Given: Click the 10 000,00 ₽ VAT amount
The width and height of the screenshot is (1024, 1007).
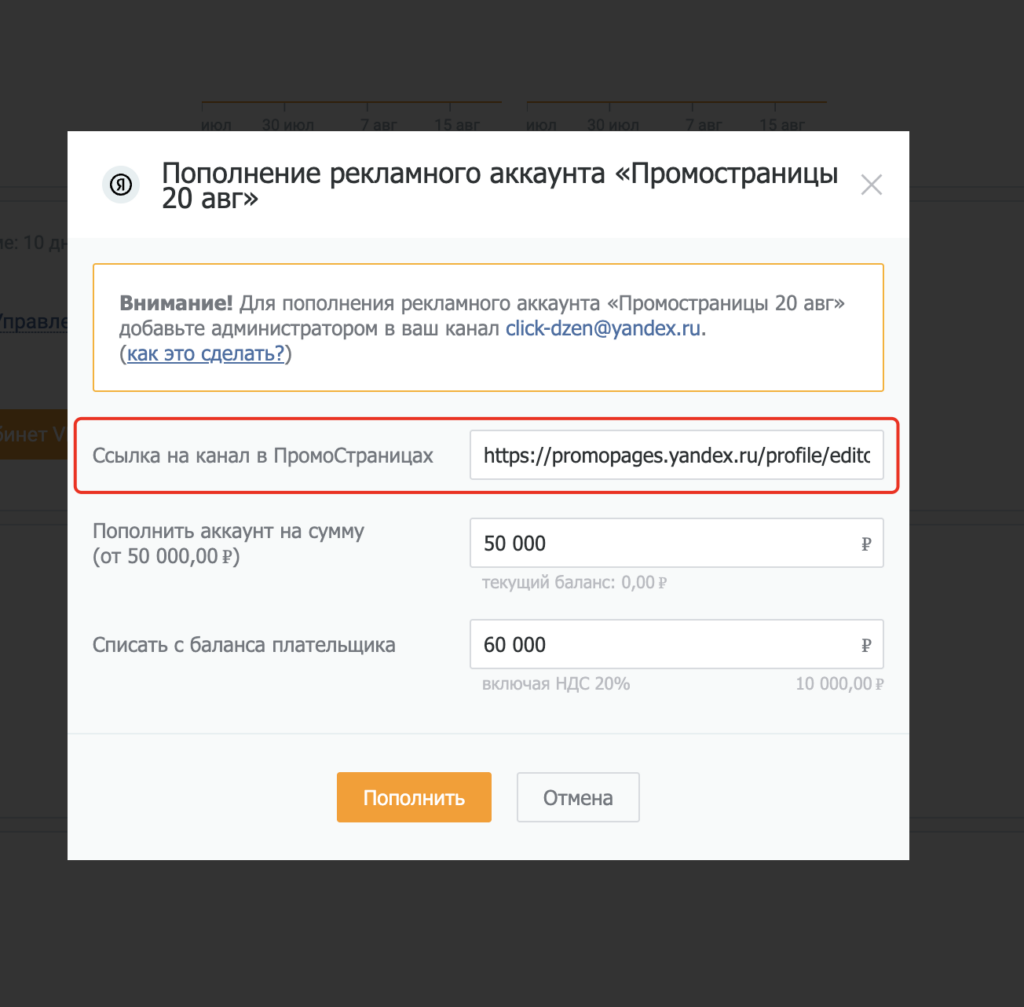Looking at the screenshot, I should click(x=839, y=684).
